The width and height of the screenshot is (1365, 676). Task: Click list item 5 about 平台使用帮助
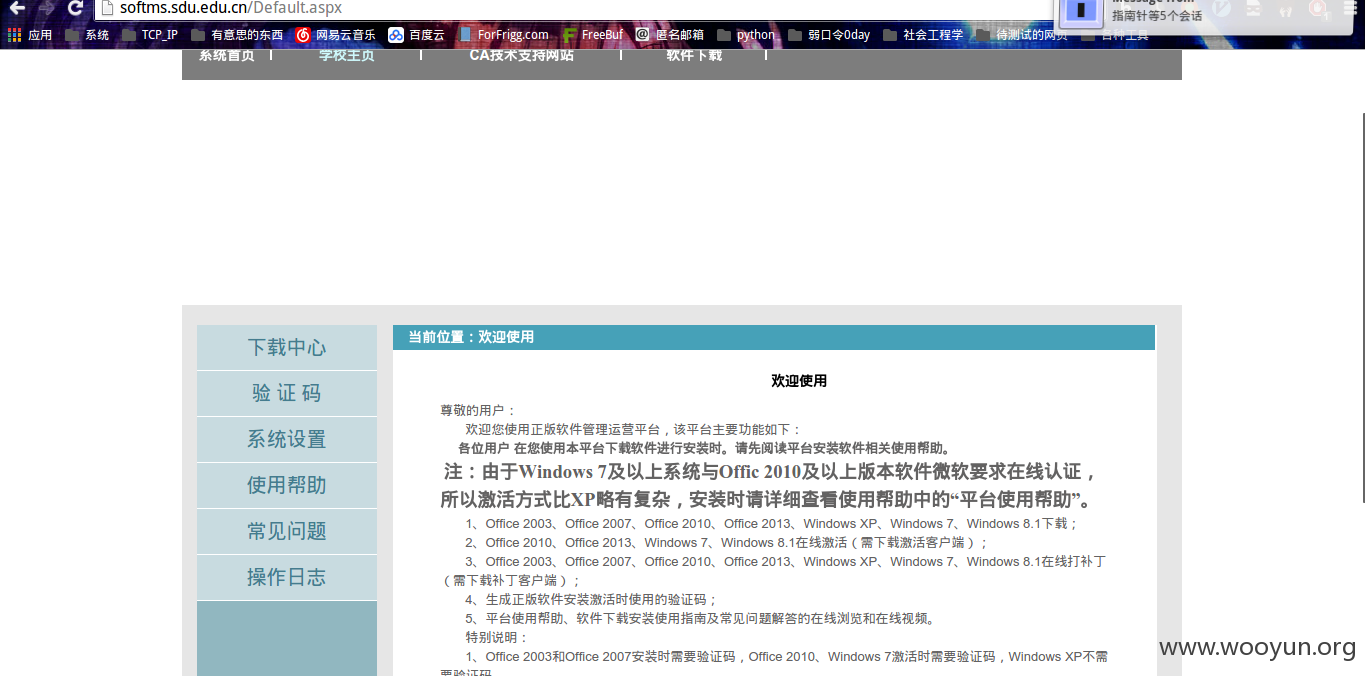[700, 618]
